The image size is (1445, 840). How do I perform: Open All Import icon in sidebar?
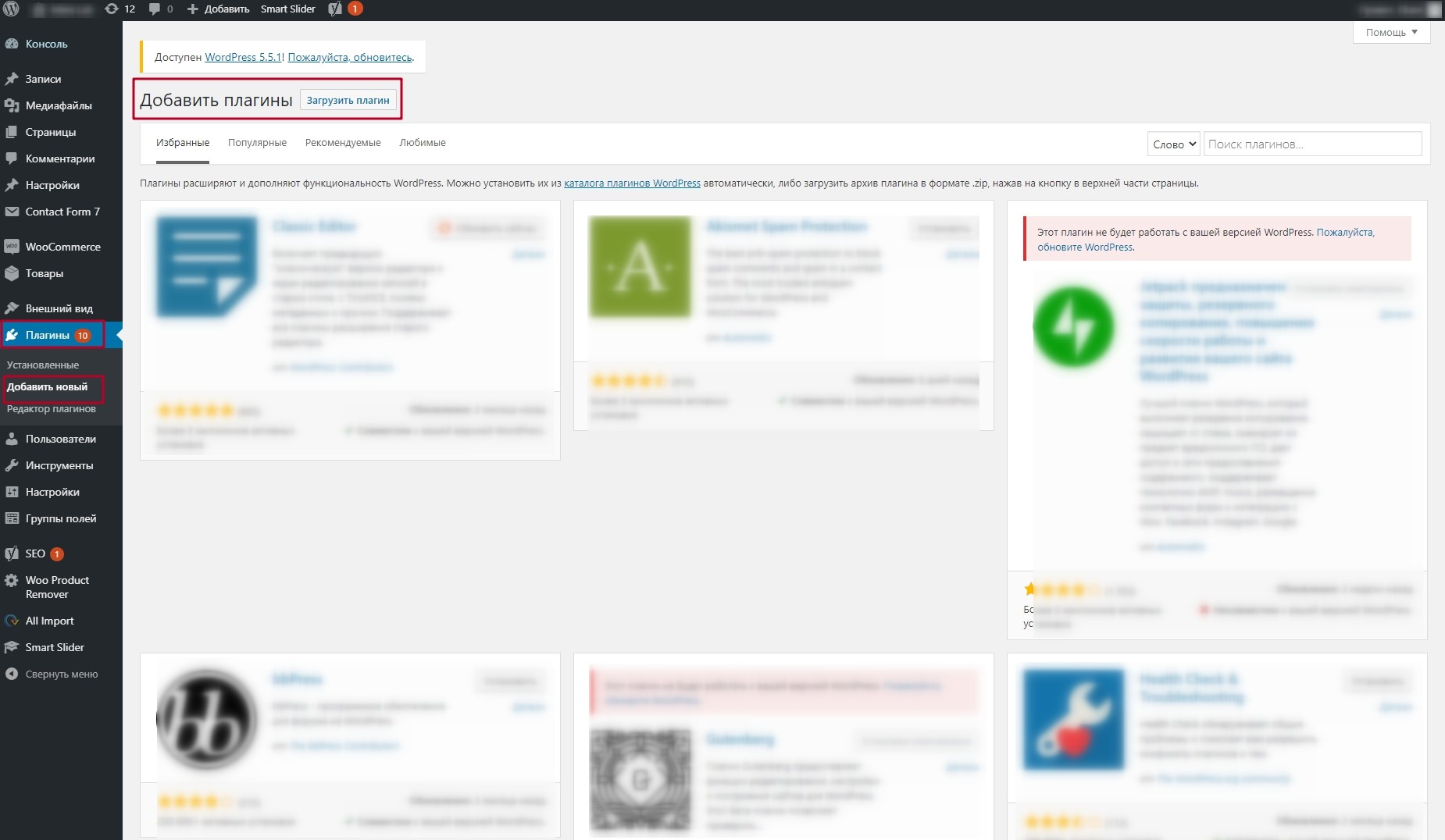point(12,621)
